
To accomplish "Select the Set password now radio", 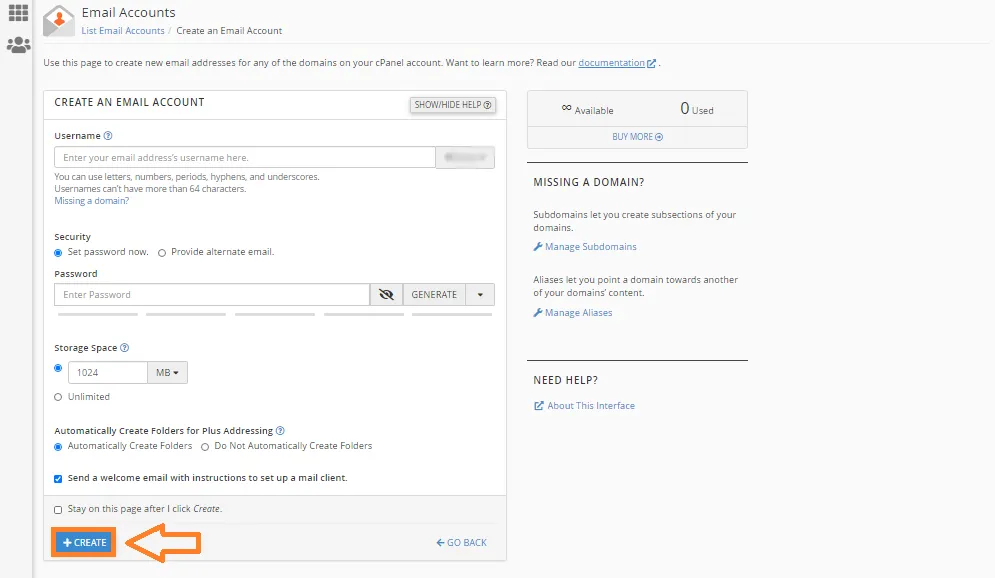I will tap(58, 253).
